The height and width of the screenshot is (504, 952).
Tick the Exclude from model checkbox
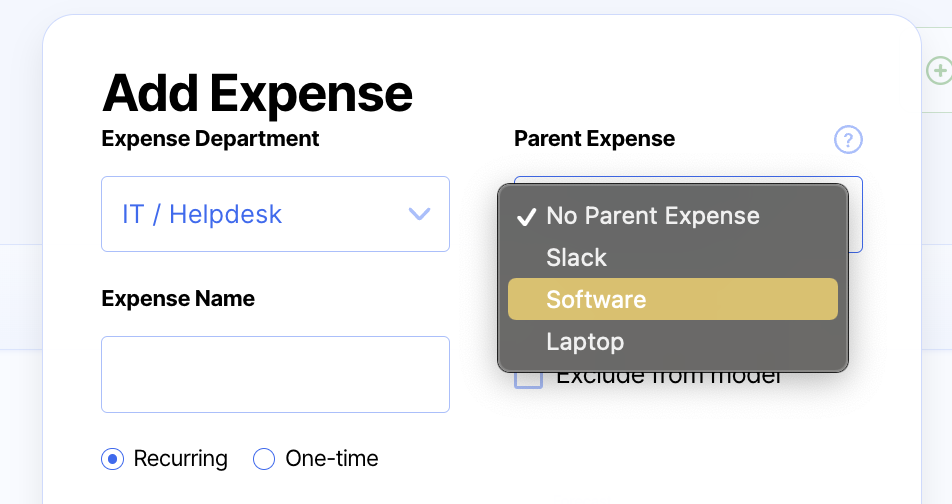[x=528, y=378]
